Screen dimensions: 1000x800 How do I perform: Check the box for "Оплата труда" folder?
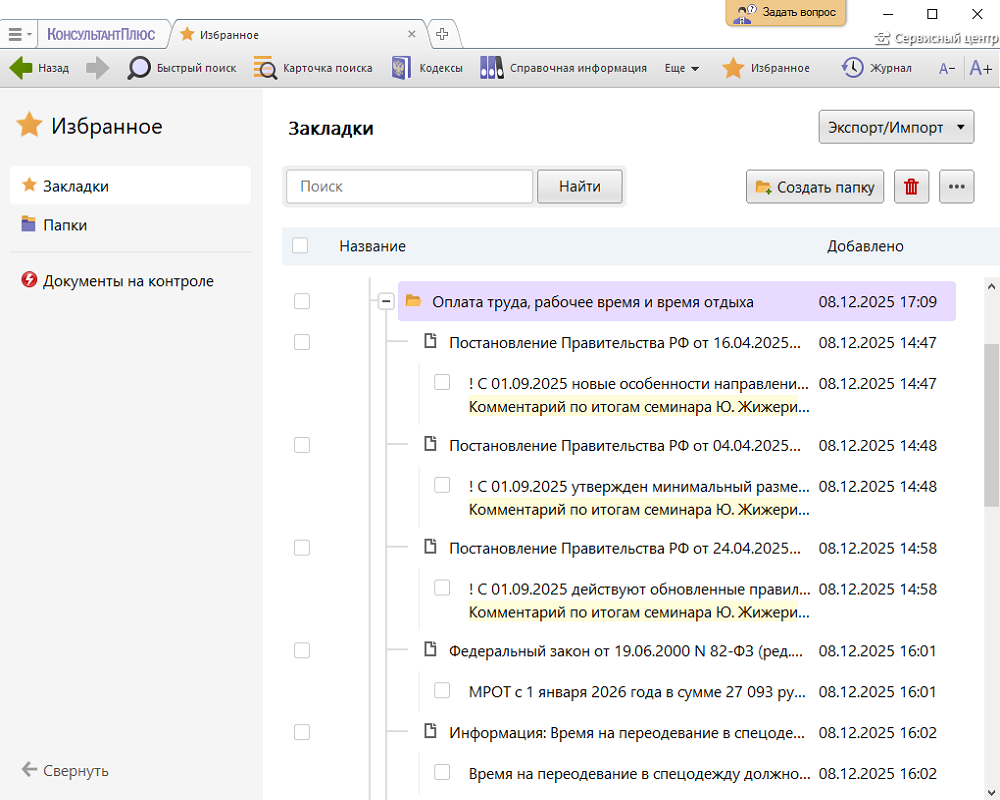coord(302,302)
